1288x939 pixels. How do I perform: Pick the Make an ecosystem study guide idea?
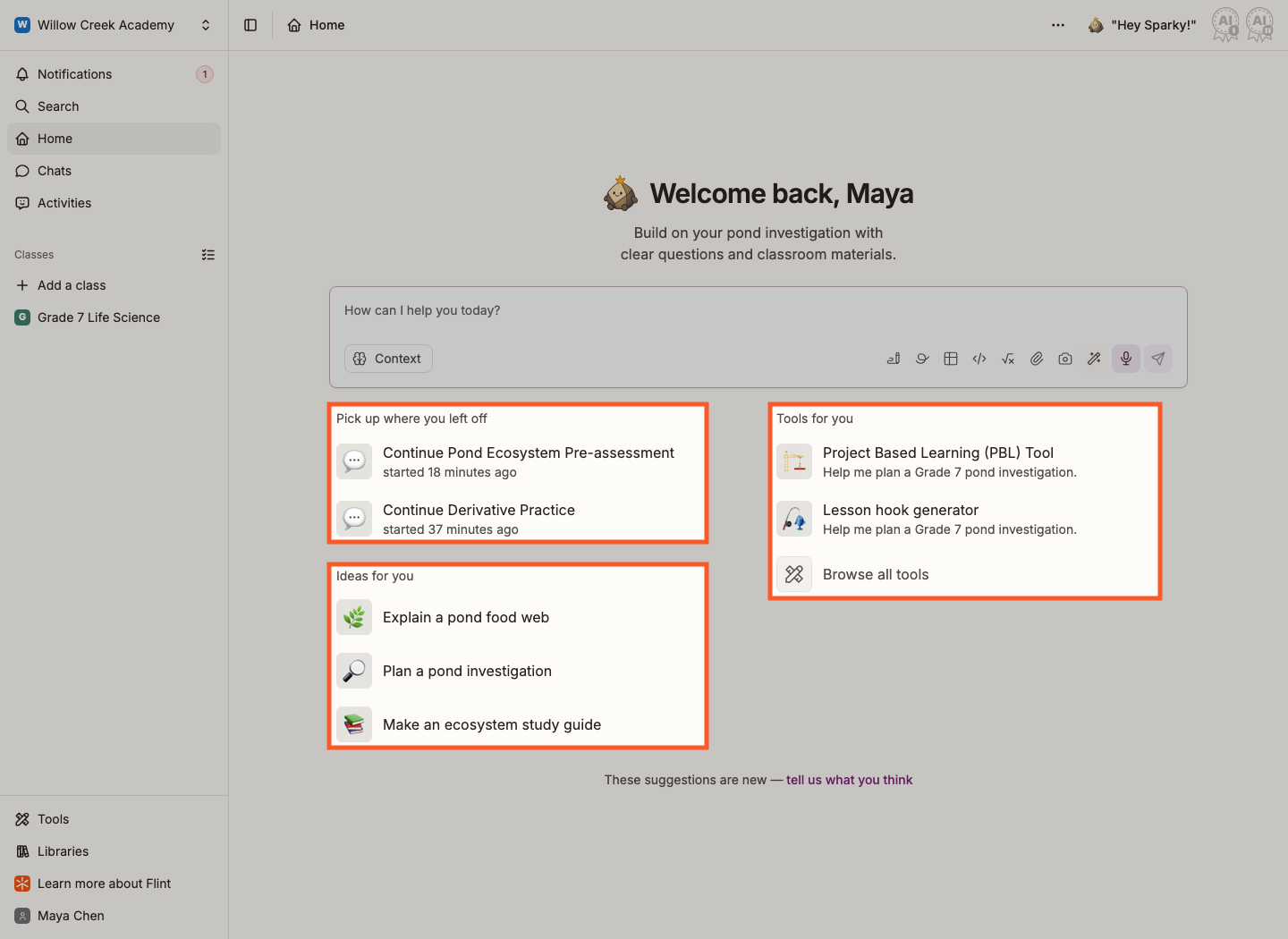point(518,724)
